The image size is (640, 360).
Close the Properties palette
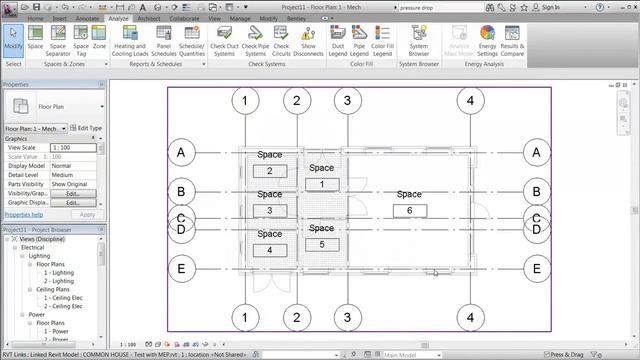tap(101, 84)
